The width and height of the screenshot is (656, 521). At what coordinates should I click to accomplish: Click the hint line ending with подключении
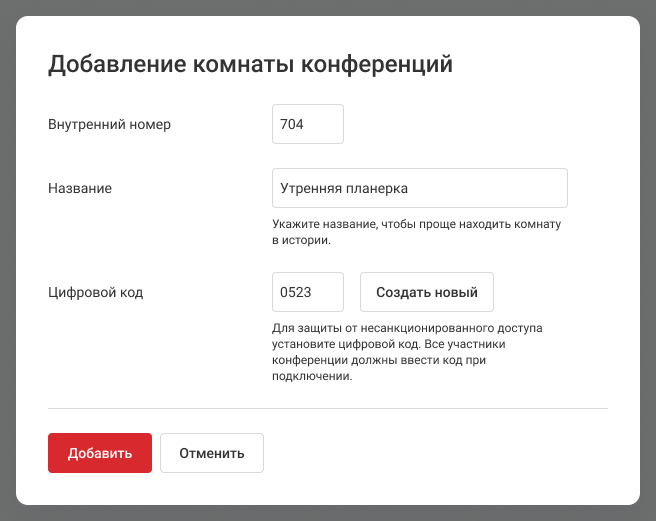coord(312,377)
